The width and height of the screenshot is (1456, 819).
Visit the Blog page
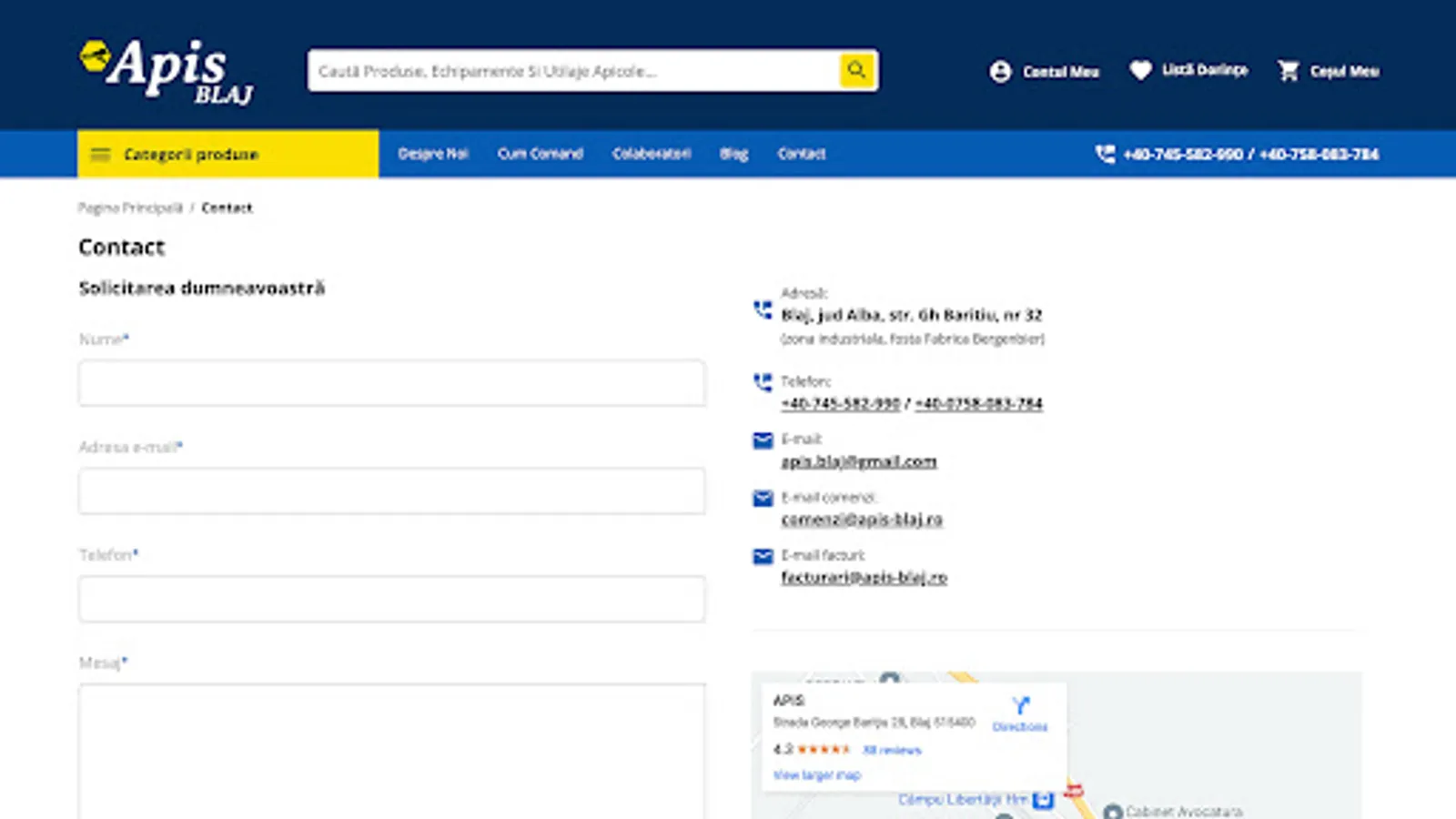[x=733, y=154]
